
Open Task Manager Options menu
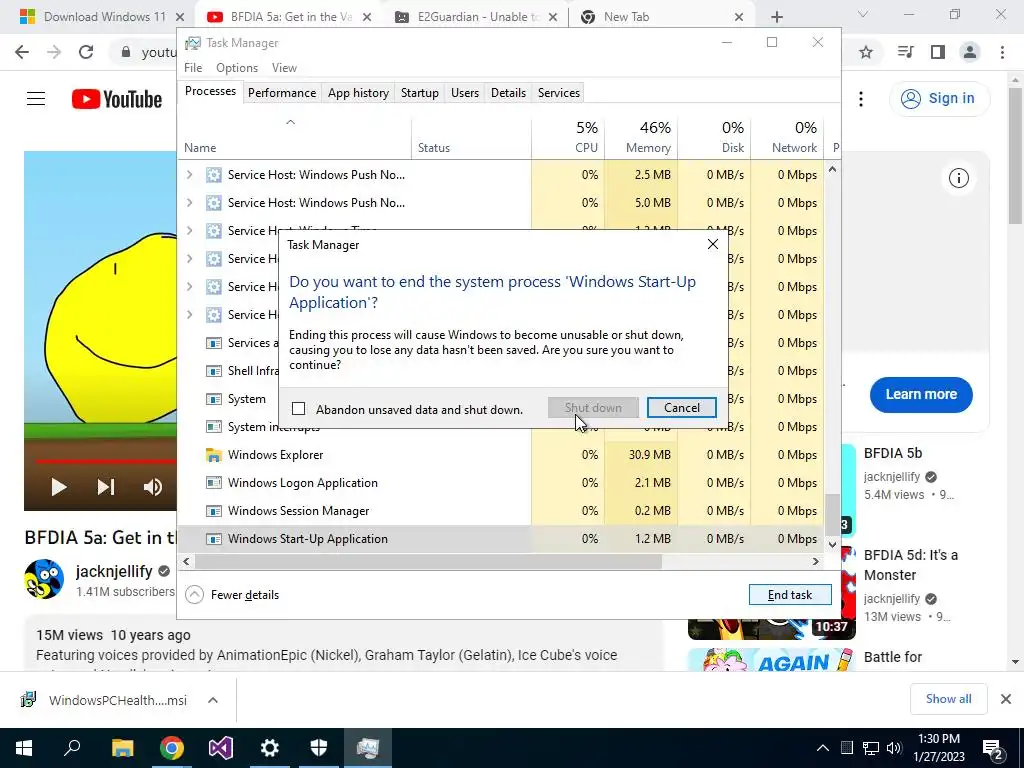(236, 68)
